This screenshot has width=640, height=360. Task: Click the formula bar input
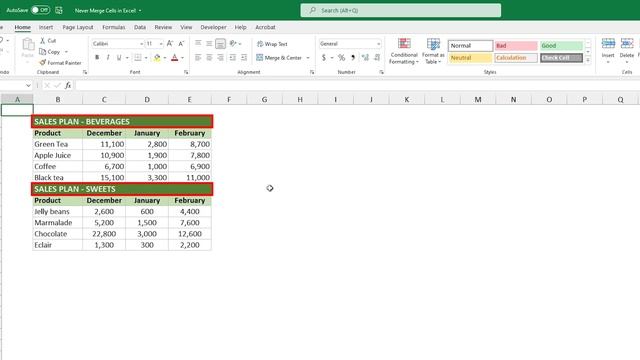pos(357,85)
